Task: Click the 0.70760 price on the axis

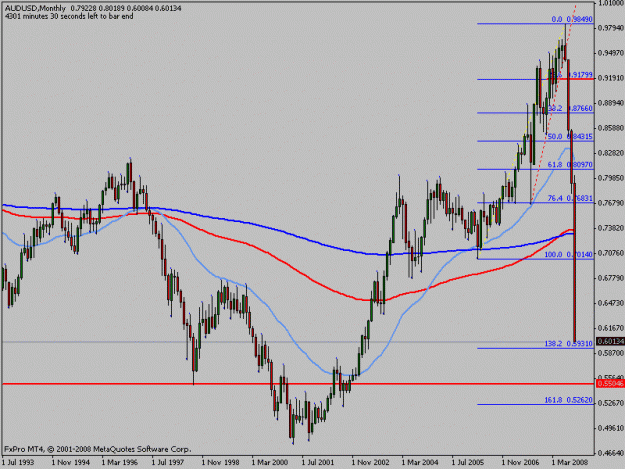Action: [611, 253]
